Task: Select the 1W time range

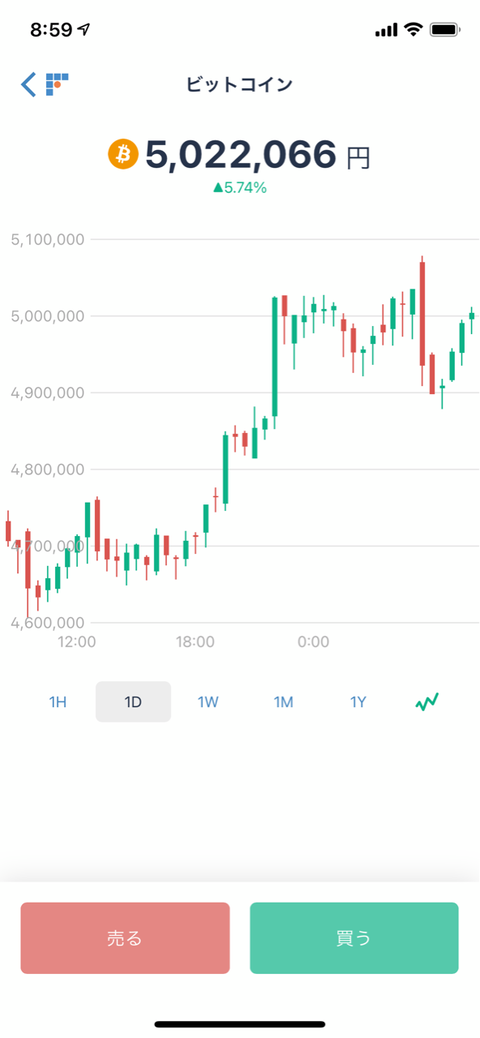Action: [208, 702]
